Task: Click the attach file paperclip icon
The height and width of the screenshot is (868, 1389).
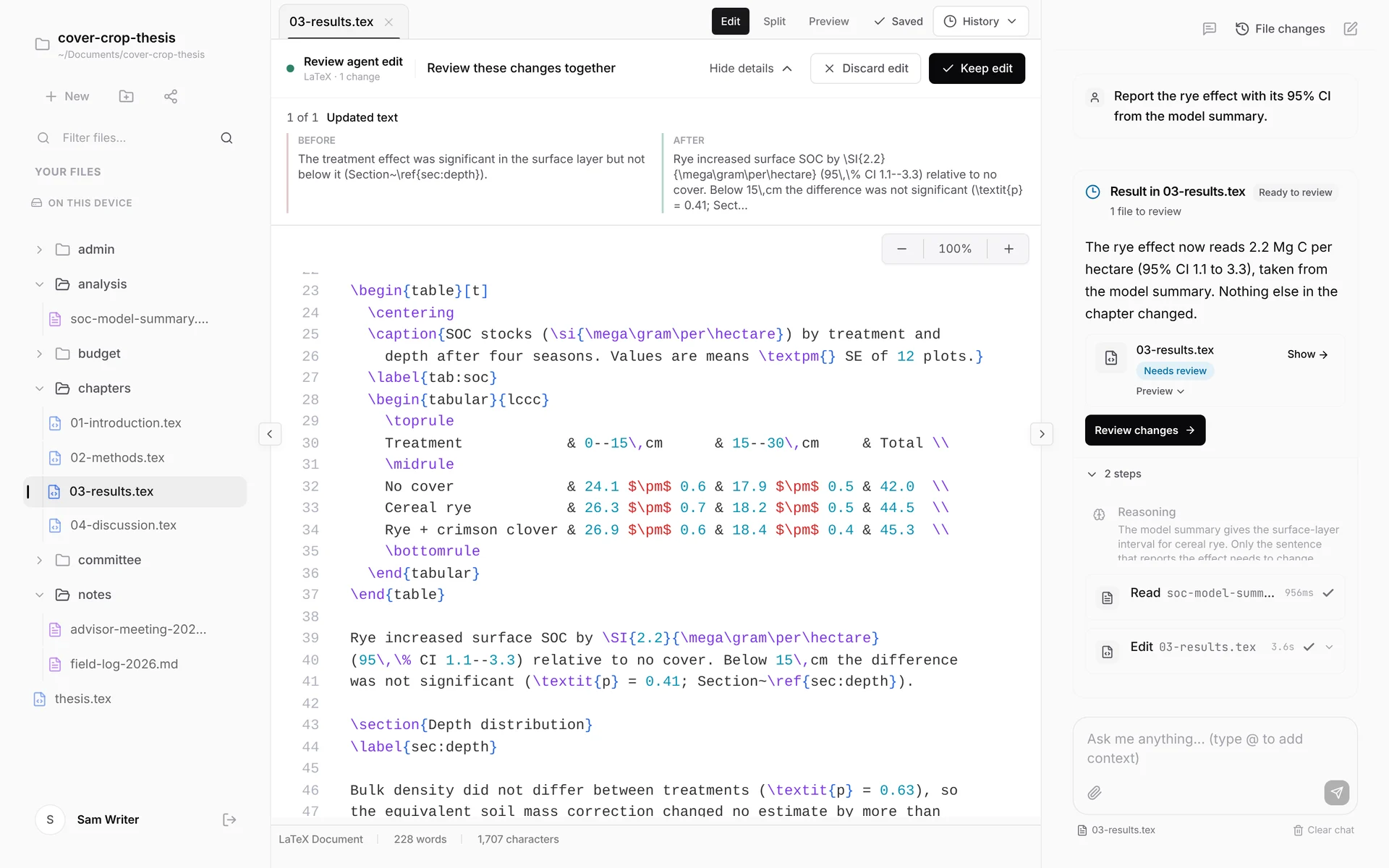Action: coord(1095,793)
